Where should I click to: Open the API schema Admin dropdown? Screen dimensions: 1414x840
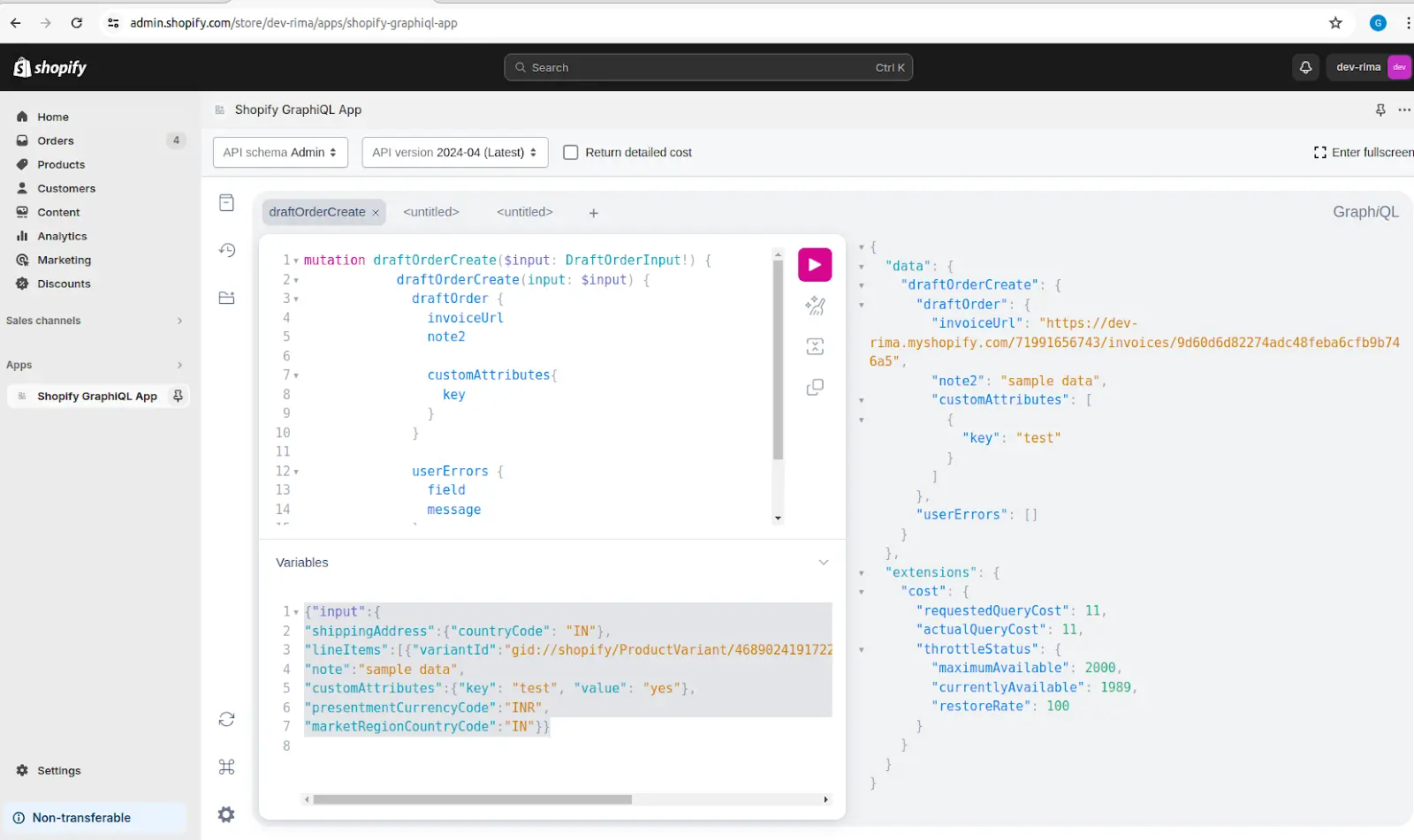tap(280, 153)
